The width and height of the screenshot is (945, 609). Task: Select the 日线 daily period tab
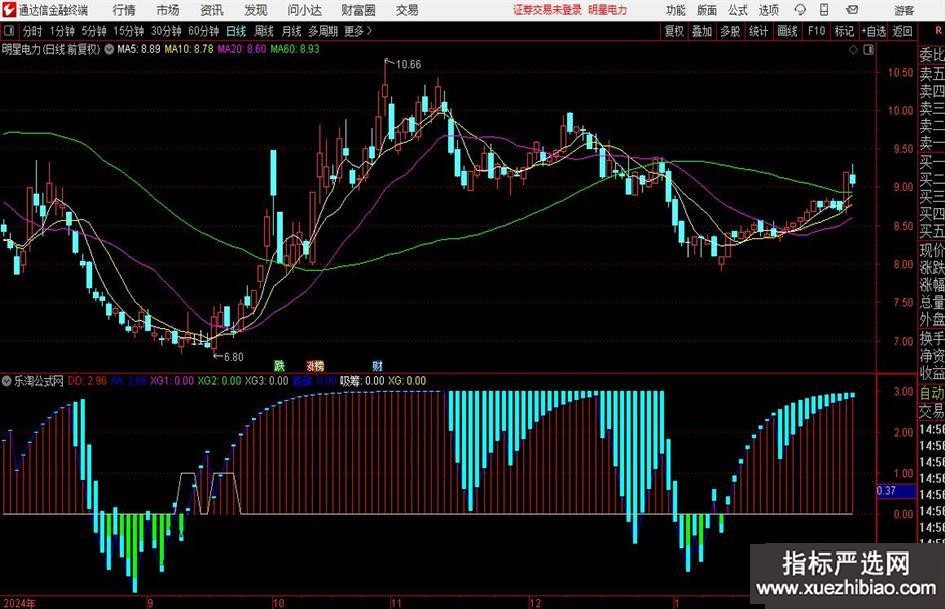(x=236, y=31)
